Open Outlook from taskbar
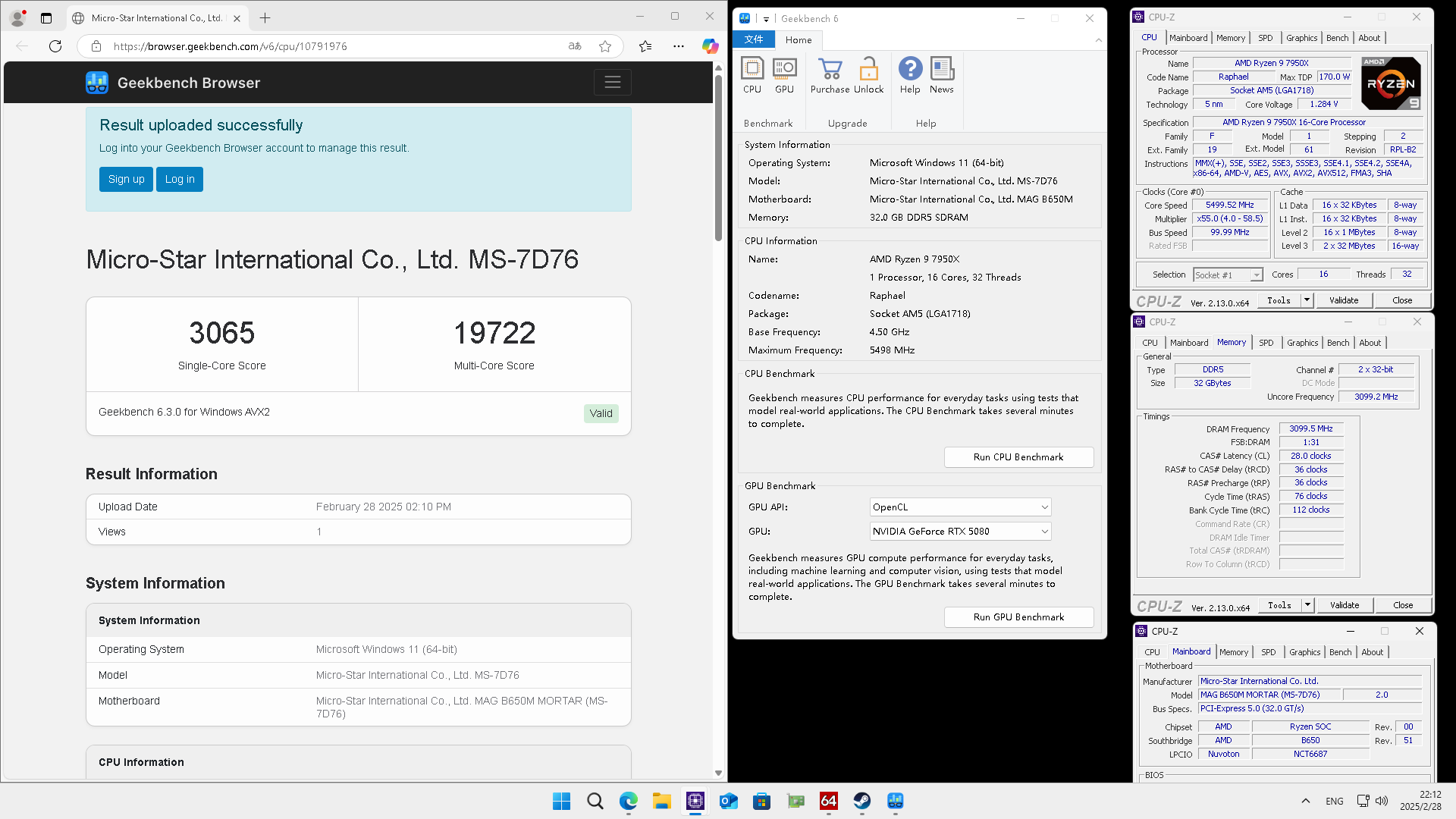This screenshot has width=1456, height=819. pyautogui.click(x=729, y=801)
